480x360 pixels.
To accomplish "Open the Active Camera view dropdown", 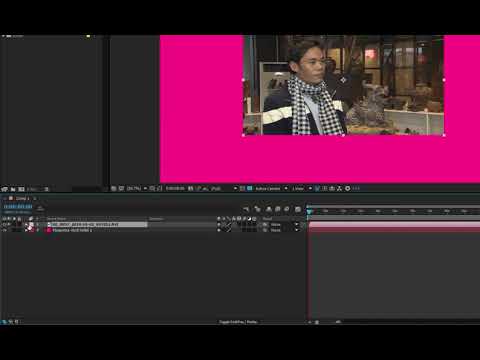I will [x=271, y=189].
